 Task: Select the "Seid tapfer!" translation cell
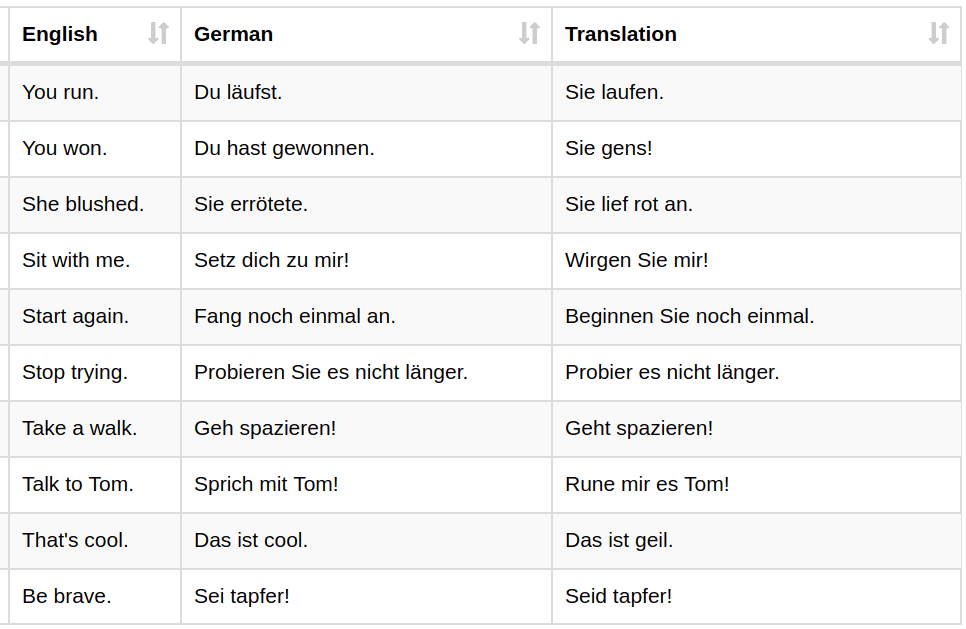[618, 596]
